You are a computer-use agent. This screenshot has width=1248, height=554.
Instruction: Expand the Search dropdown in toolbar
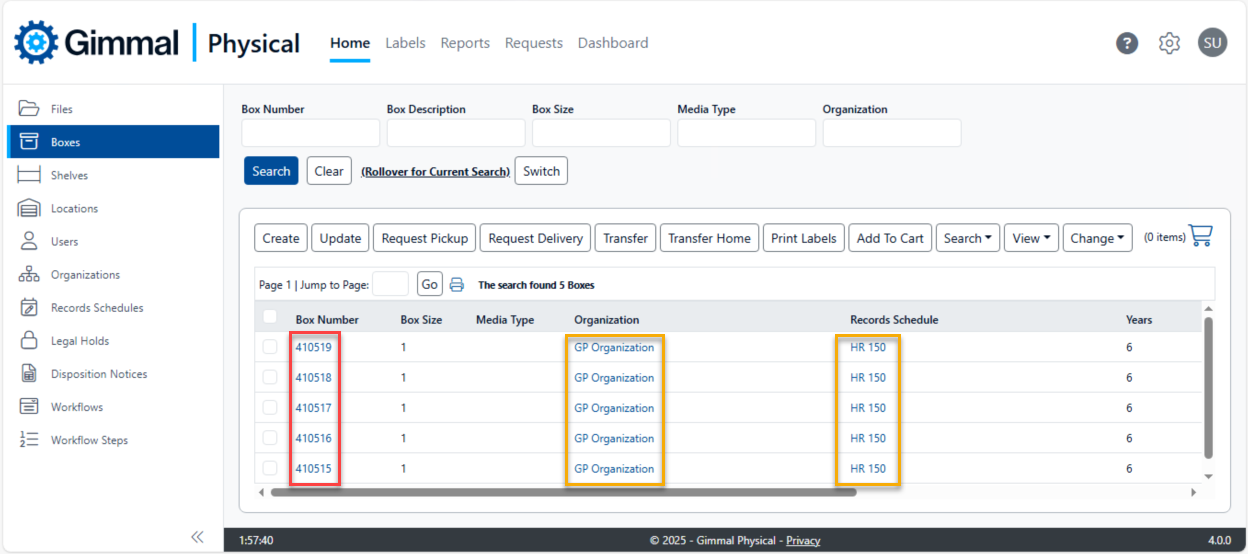click(968, 238)
